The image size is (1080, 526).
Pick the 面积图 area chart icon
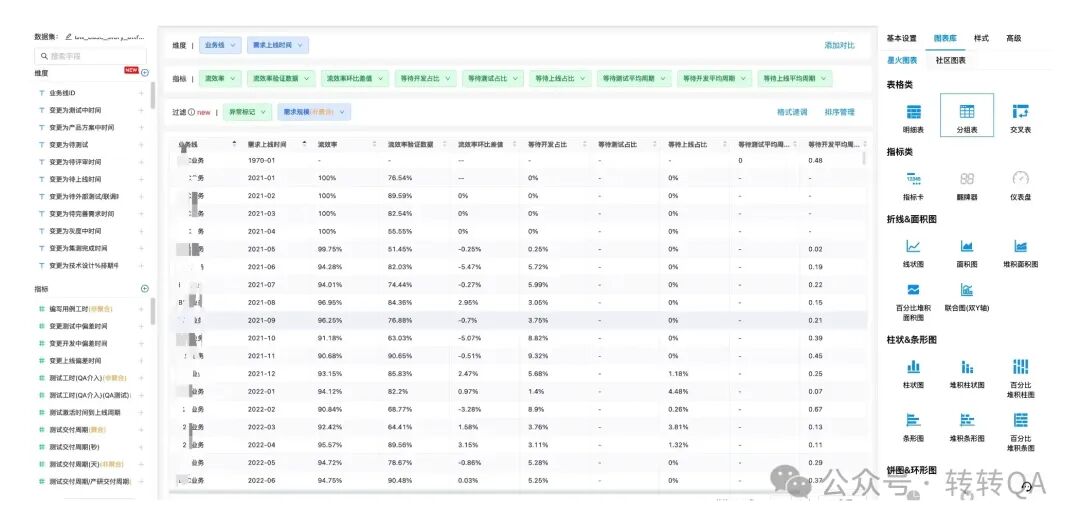coord(967,246)
